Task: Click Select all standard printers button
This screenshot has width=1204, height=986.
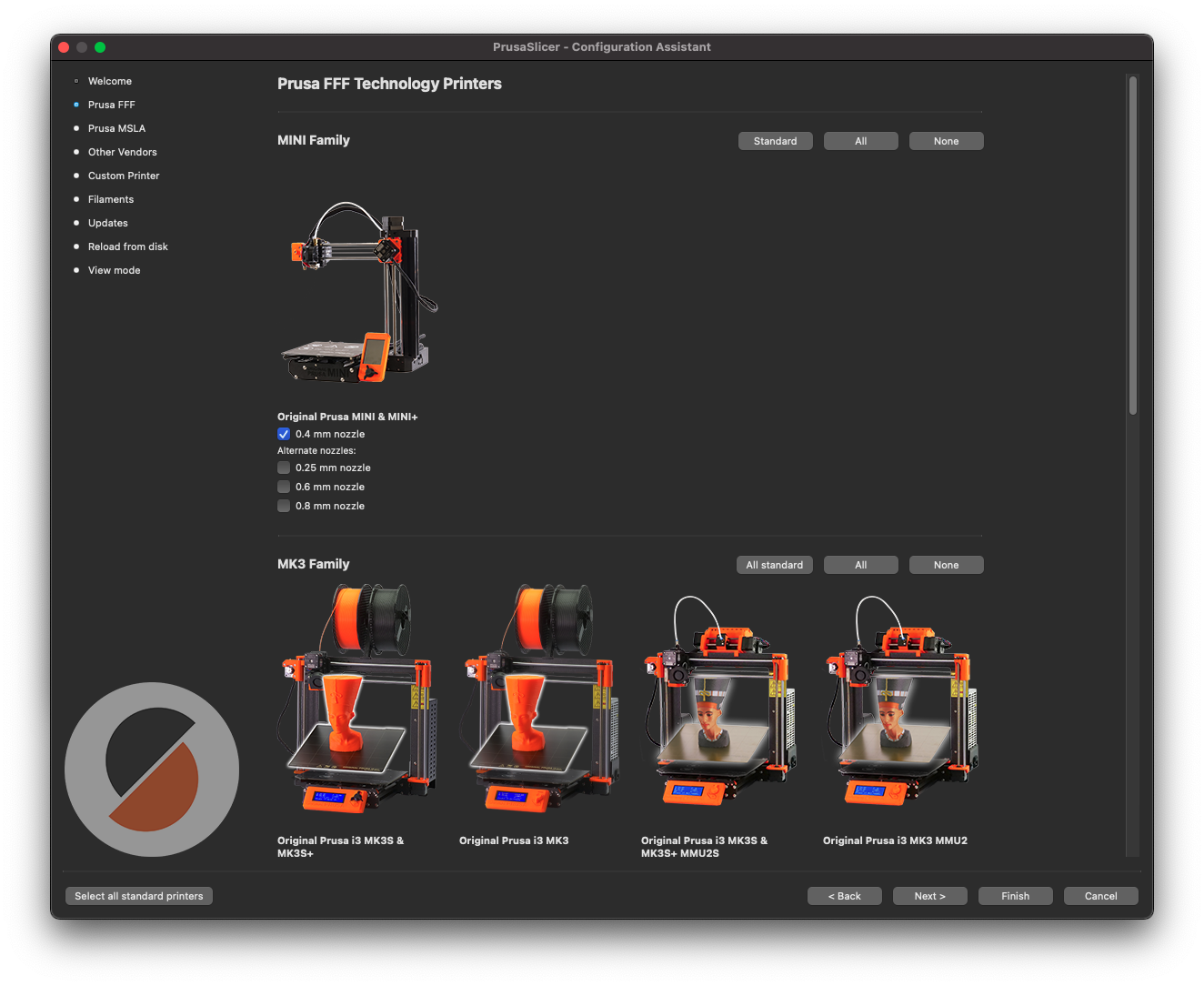Action: click(139, 896)
